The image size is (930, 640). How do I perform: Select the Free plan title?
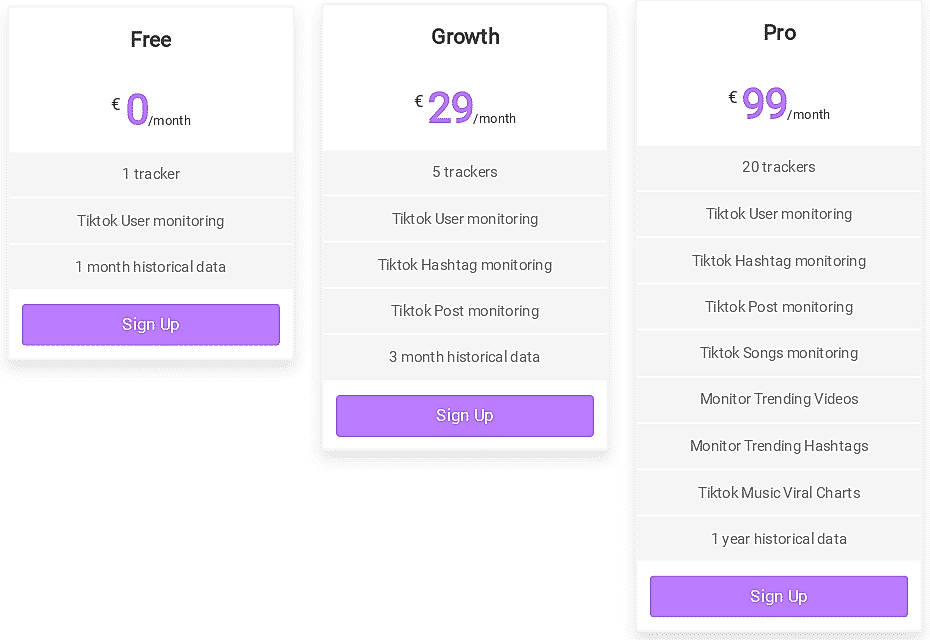[x=150, y=40]
